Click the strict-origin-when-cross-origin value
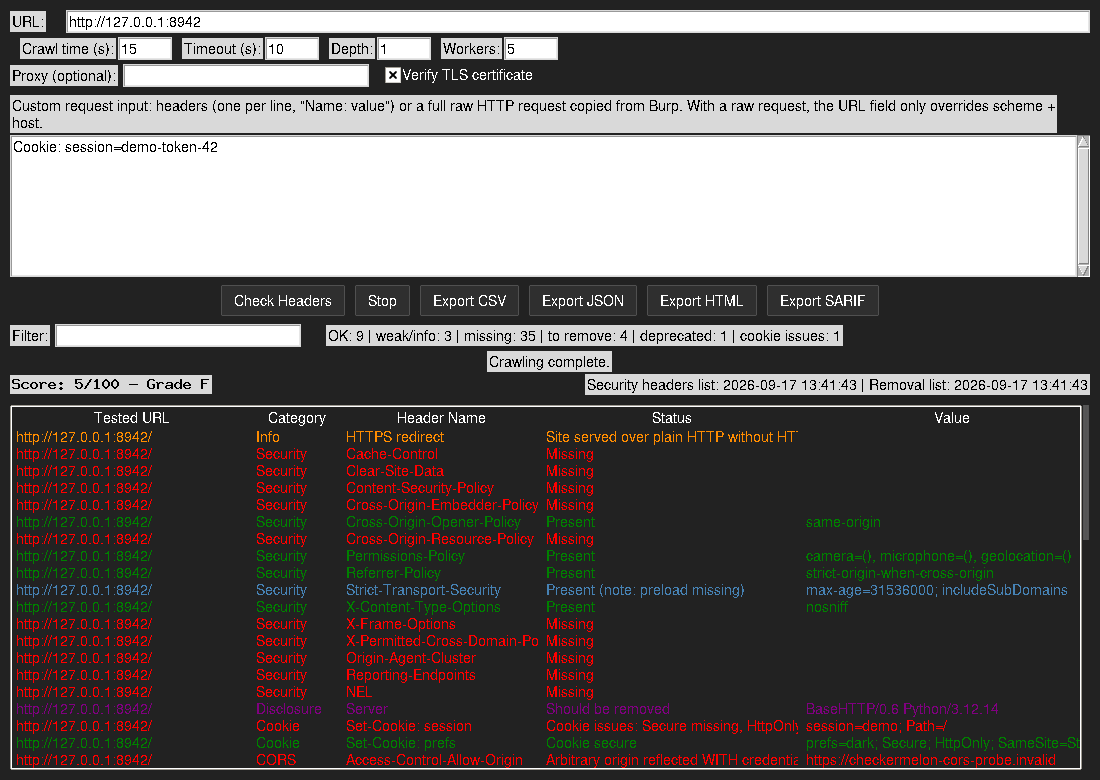Image resolution: width=1100 pixels, height=780 pixels. click(x=899, y=573)
